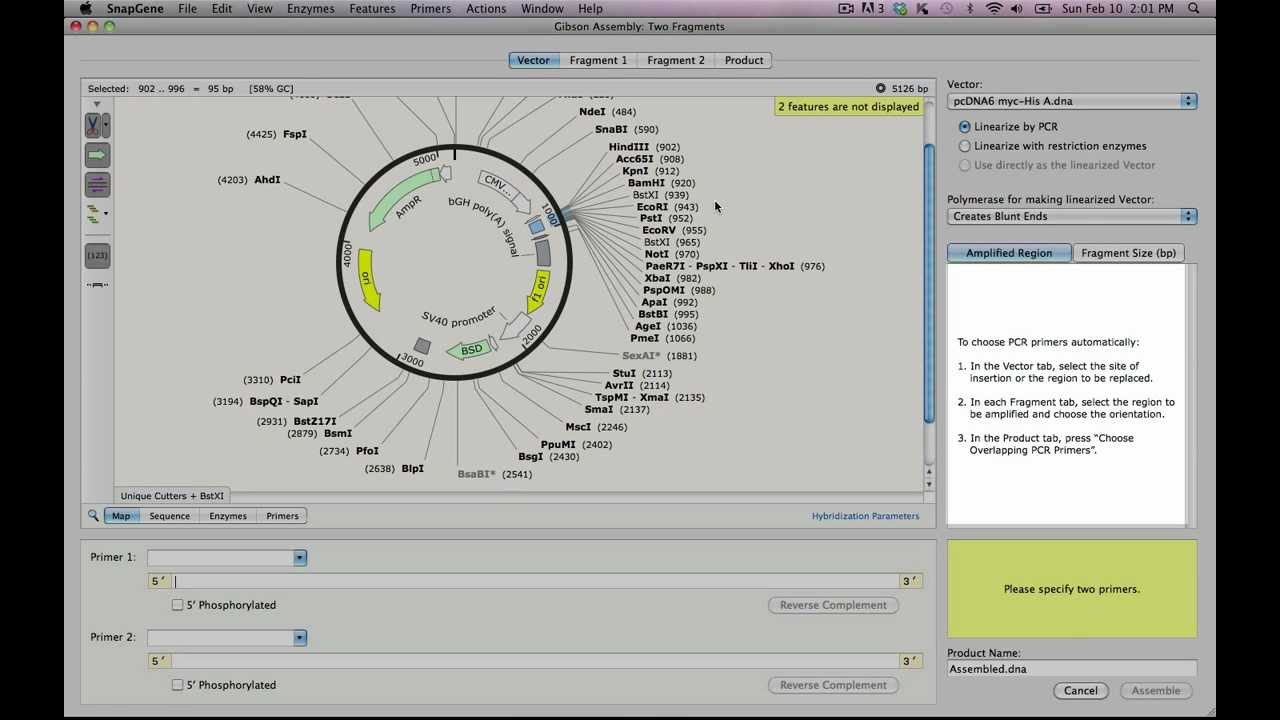This screenshot has width=1280, height=720.
Task: Click Primer 1's Reverse Complement button
Action: pyautogui.click(x=833, y=605)
